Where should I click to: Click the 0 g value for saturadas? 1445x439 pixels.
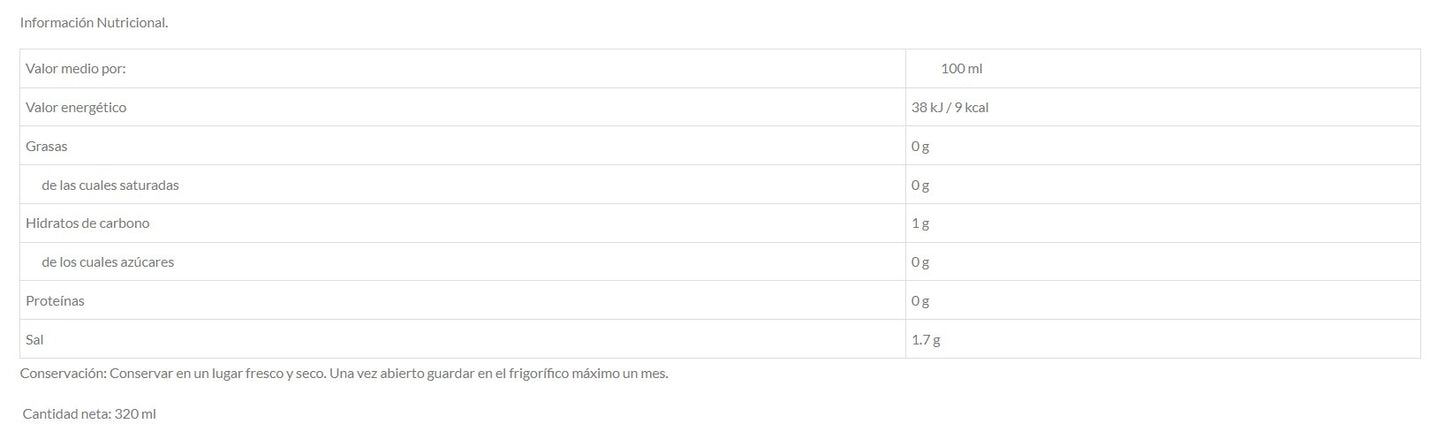point(920,185)
